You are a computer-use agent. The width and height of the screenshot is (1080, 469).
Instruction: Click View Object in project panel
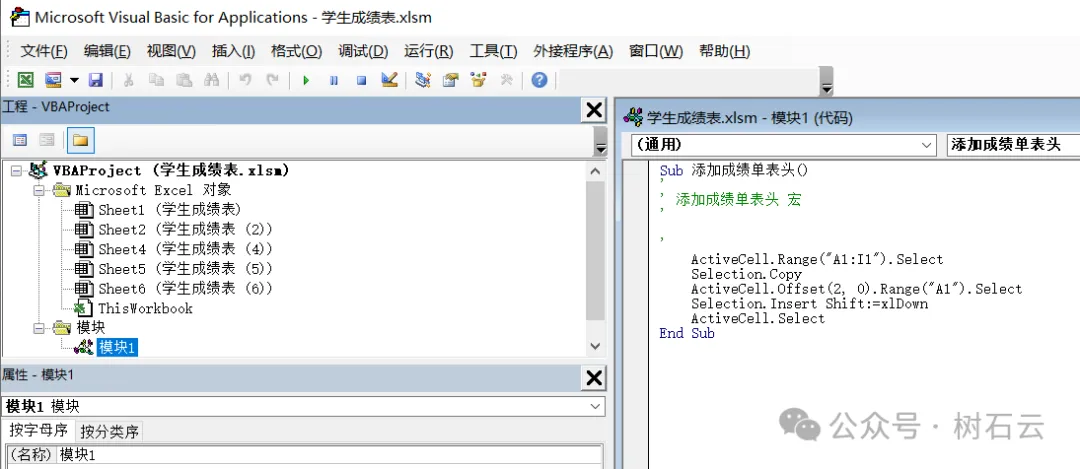[47, 140]
